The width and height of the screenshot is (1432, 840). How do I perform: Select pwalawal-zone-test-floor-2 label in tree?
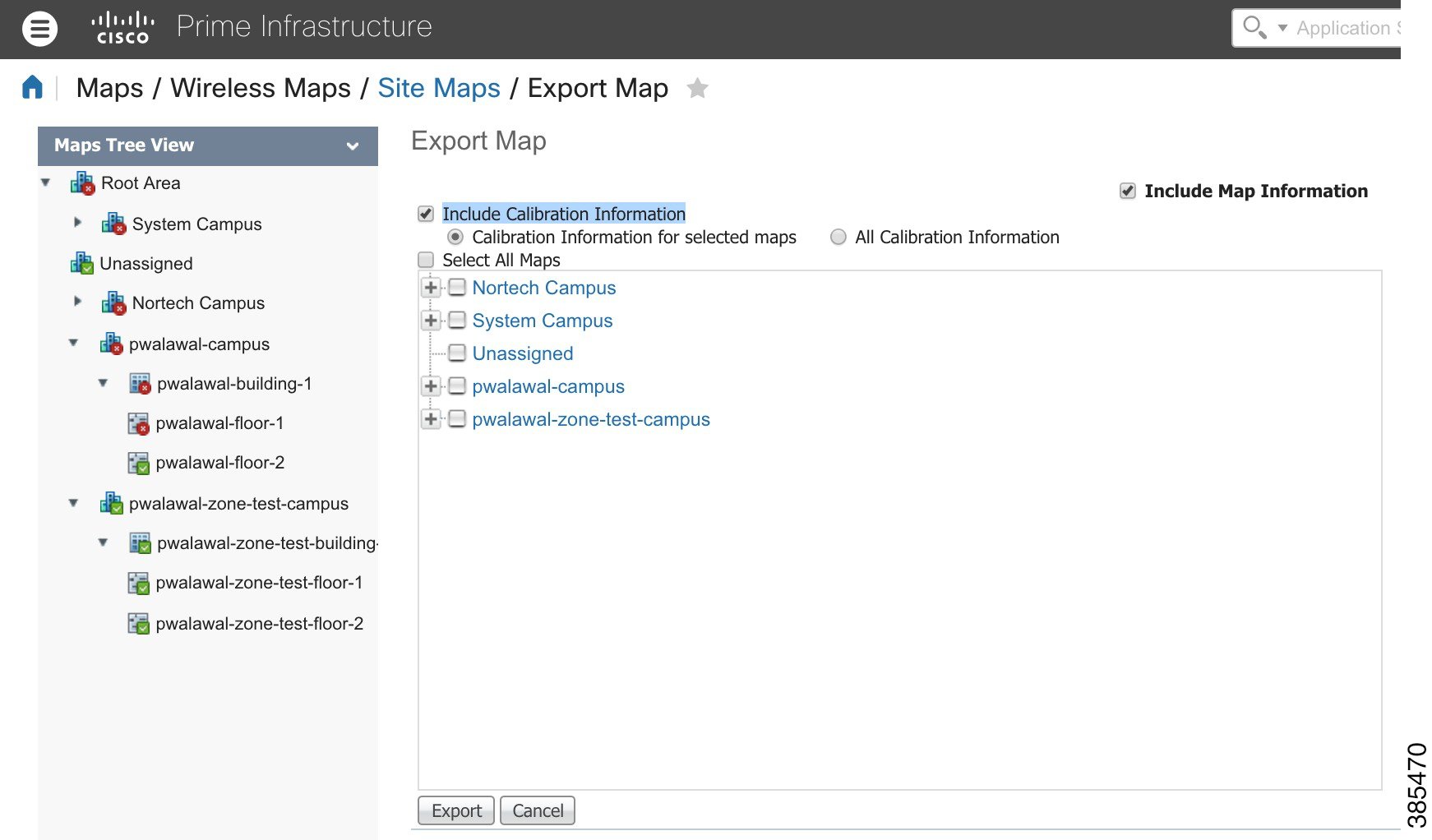point(260,624)
